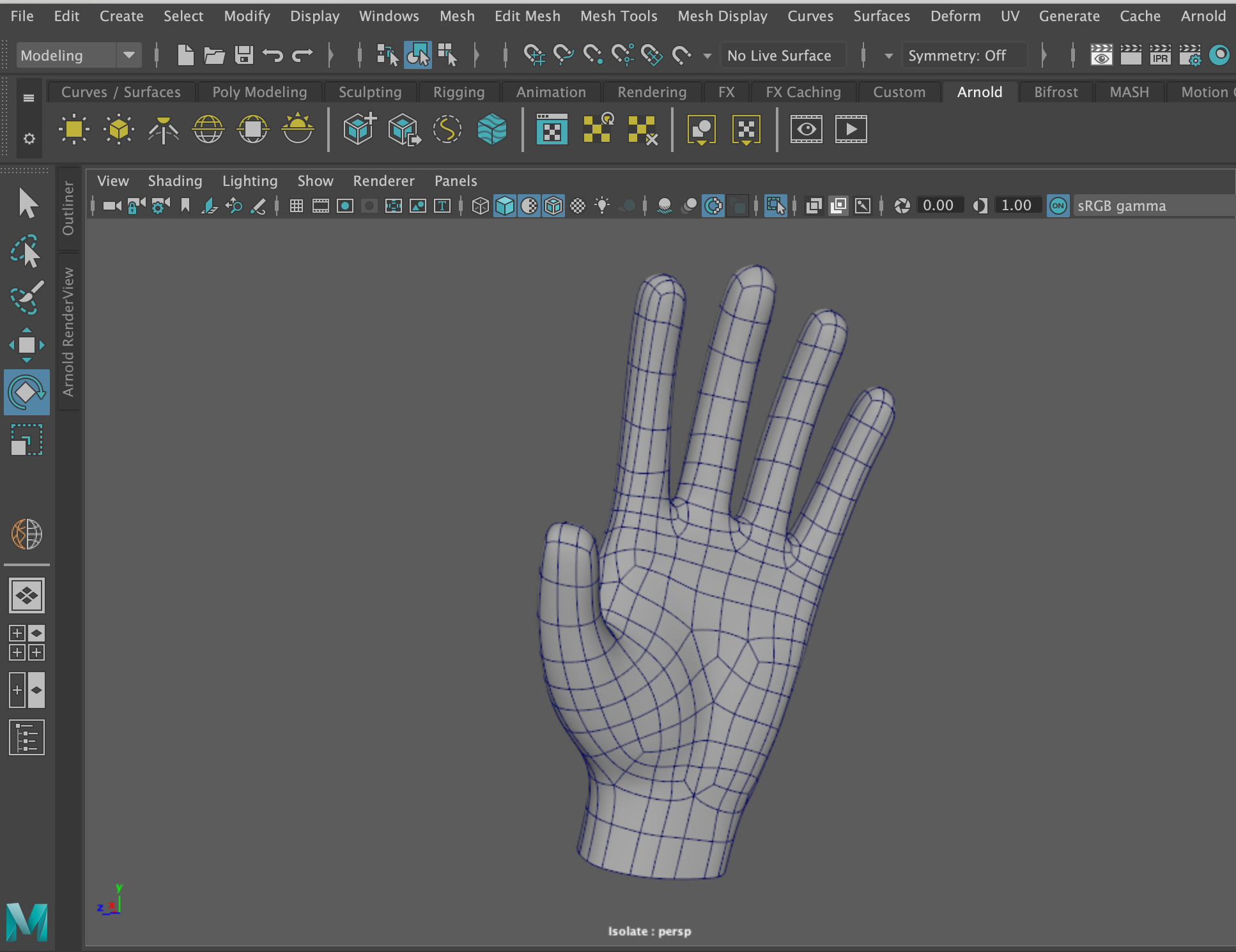Image resolution: width=1236 pixels, height=952 pixels.
Task: Open the Modeling menu set dropdown
Action: (x=128, y=56)
